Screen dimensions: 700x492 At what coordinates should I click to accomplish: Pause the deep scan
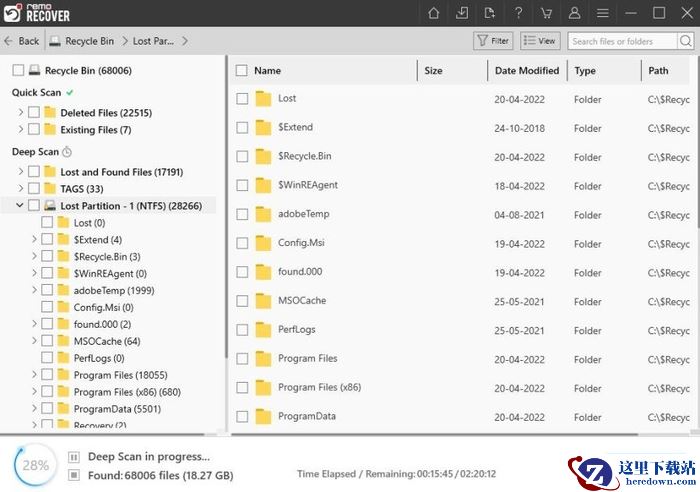(74, 457)
